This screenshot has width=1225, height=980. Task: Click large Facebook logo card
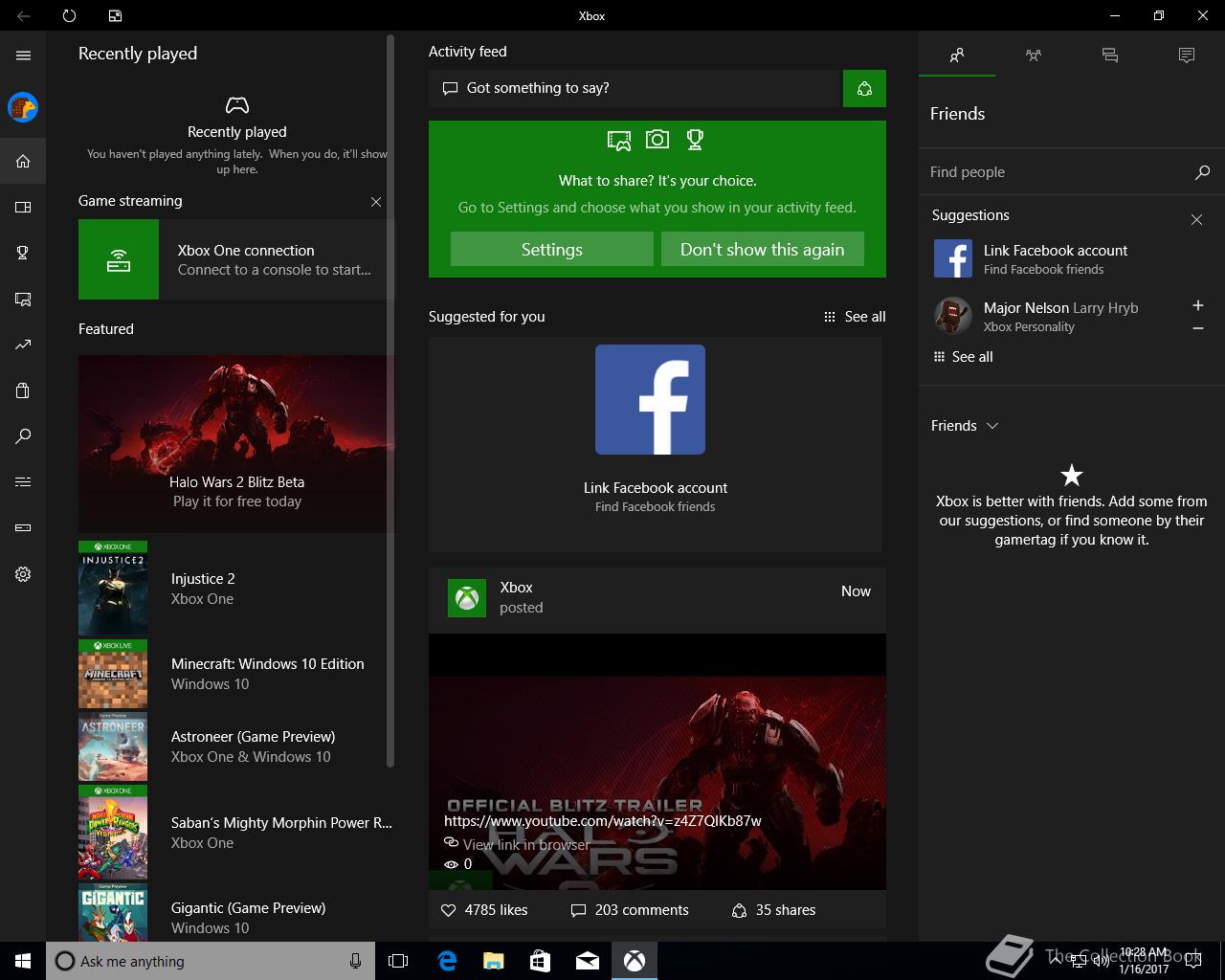(x=650, y=400)
